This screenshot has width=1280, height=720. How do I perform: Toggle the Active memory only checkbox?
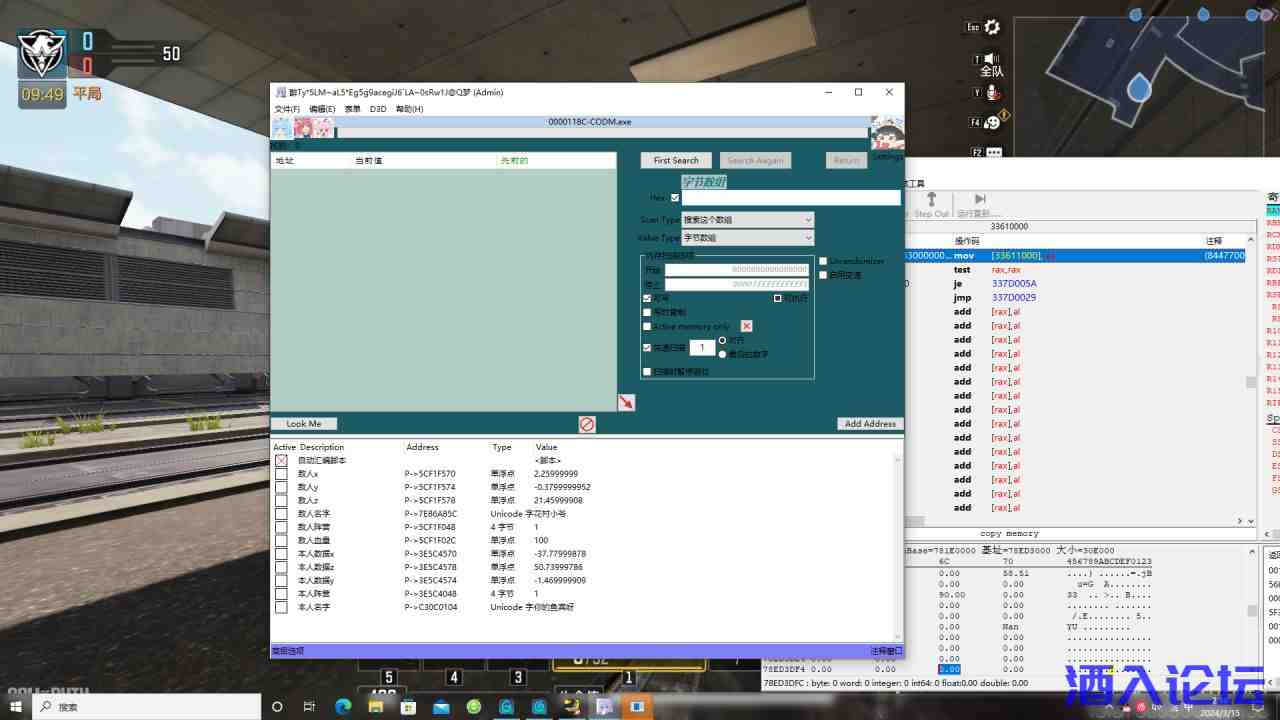647,326
